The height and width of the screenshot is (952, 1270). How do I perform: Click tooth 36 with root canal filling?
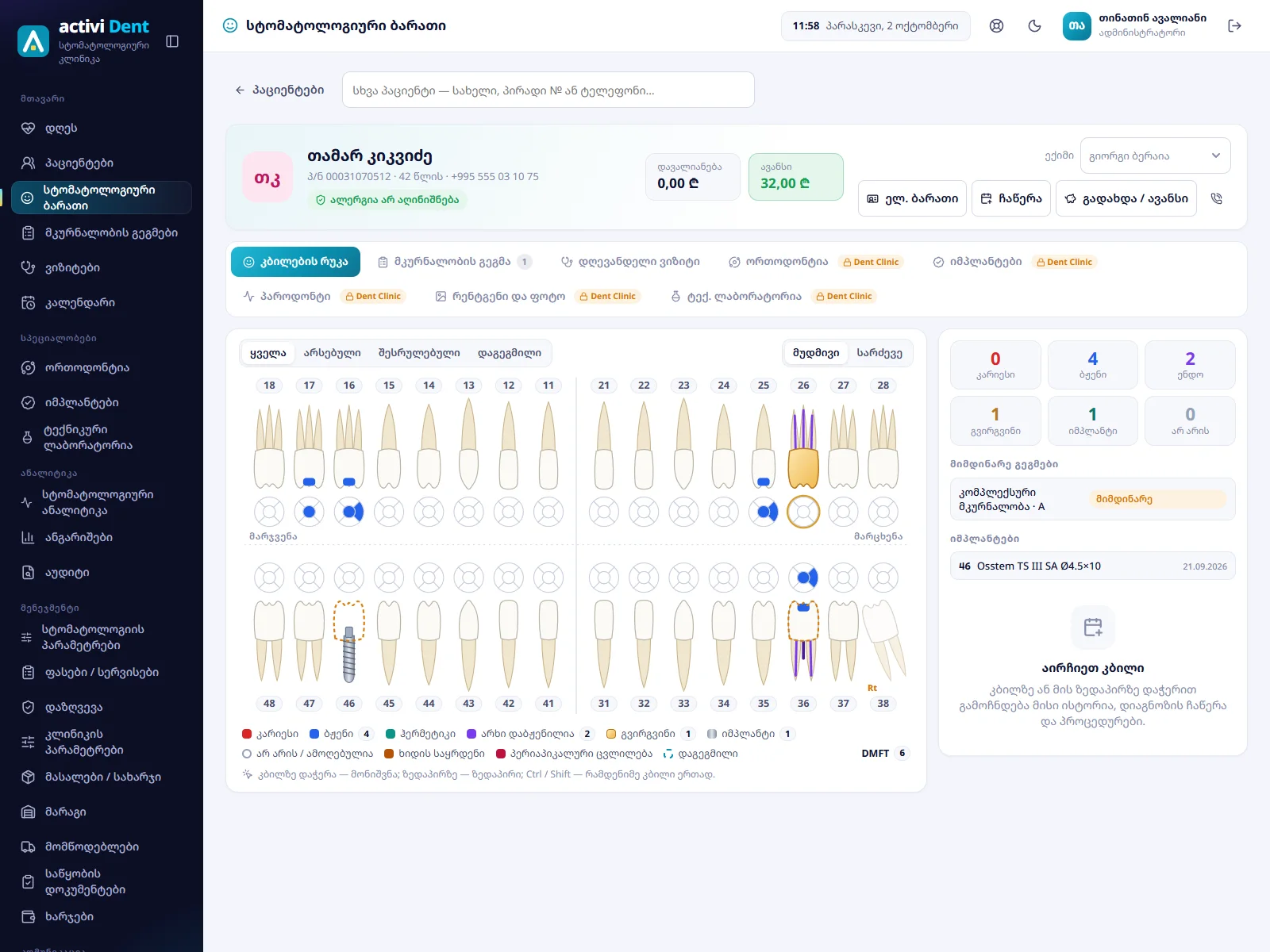pos(803,639)
